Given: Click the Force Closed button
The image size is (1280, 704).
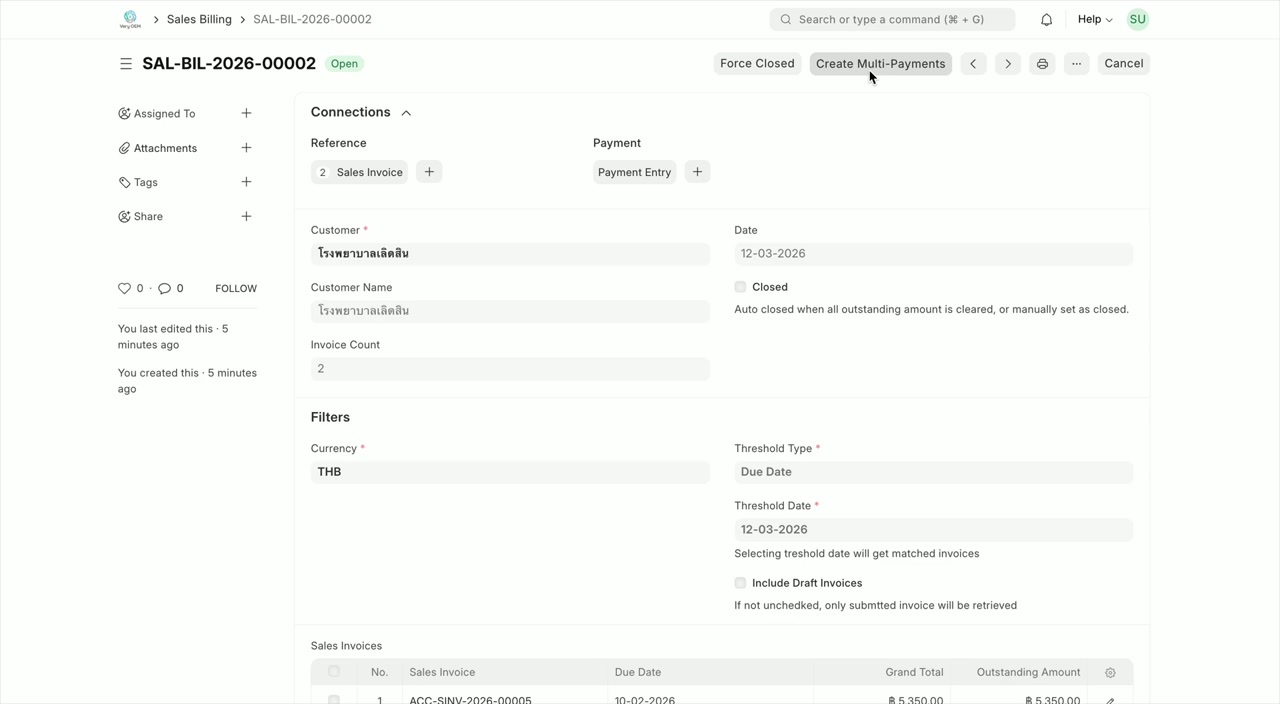Looking at the screenshot, I should point(757,63).
